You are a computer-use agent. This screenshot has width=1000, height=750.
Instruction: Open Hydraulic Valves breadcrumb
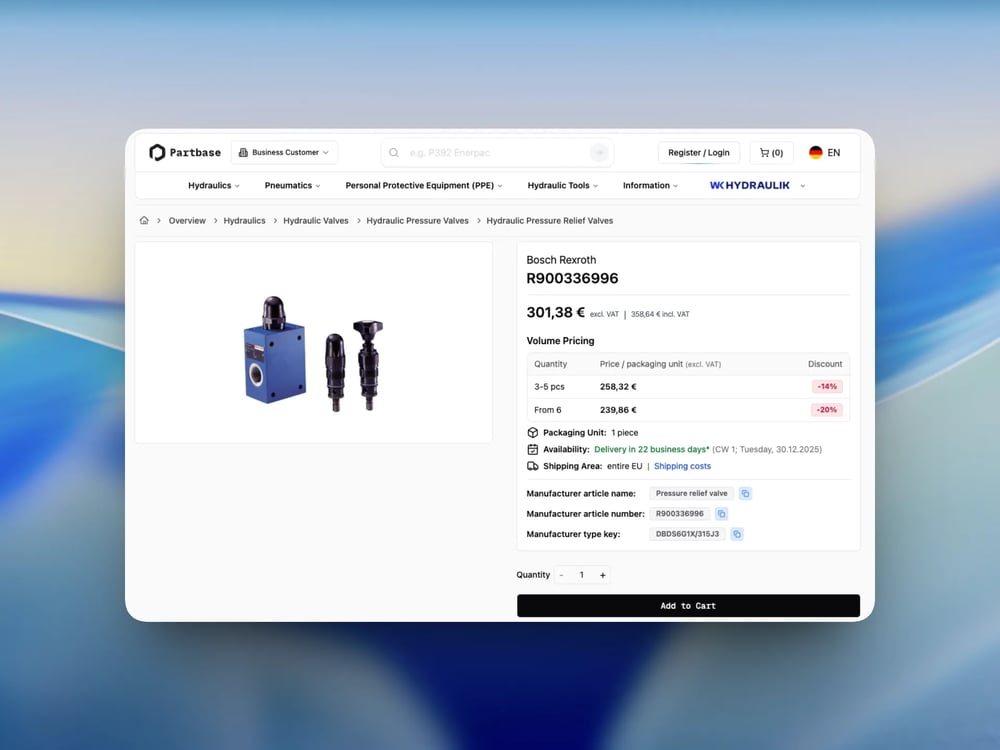[x=316, y=221]
